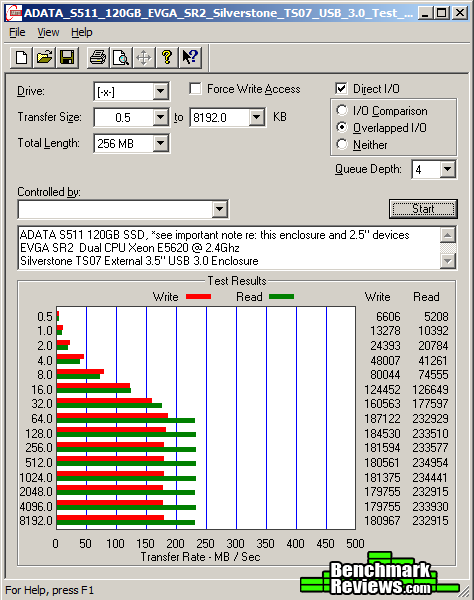Open Print Preview from the toolbar

121,58
